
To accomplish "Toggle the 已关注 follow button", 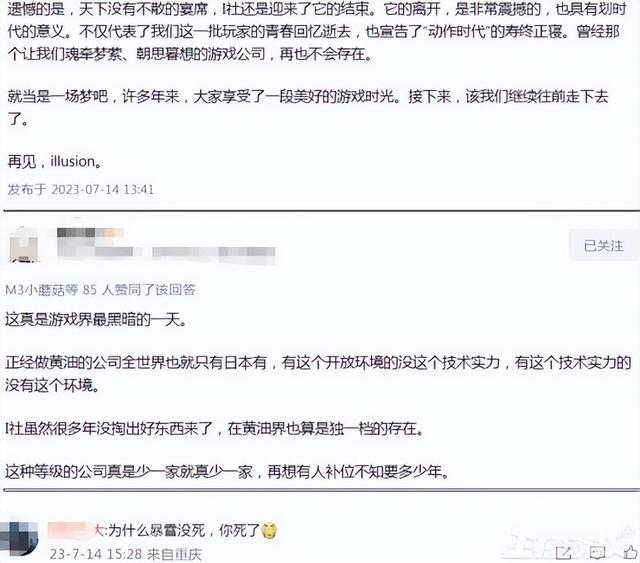I will click(603, 246).
